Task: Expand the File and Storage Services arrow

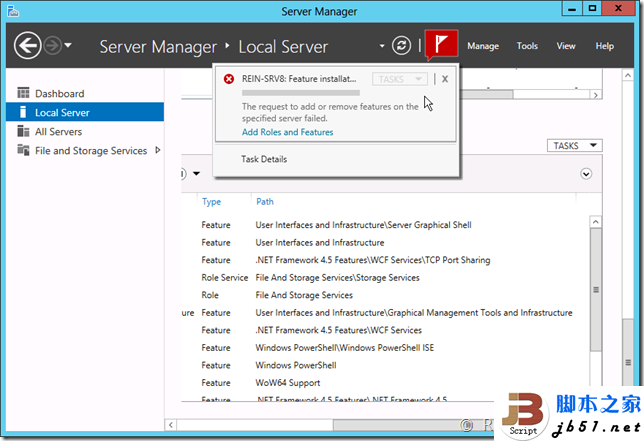Action: coord(156,151)
